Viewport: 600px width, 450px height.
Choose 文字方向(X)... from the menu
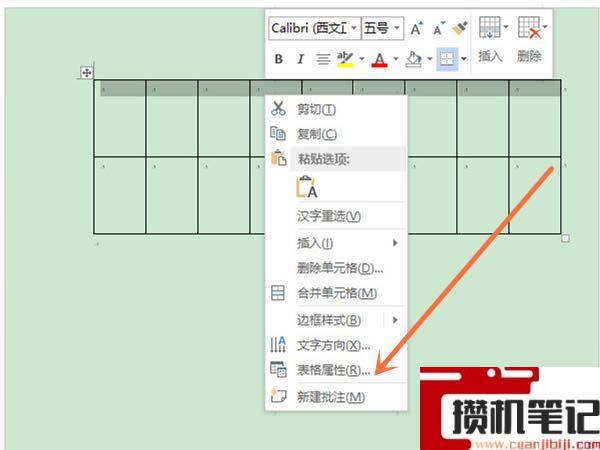point(336,345)
